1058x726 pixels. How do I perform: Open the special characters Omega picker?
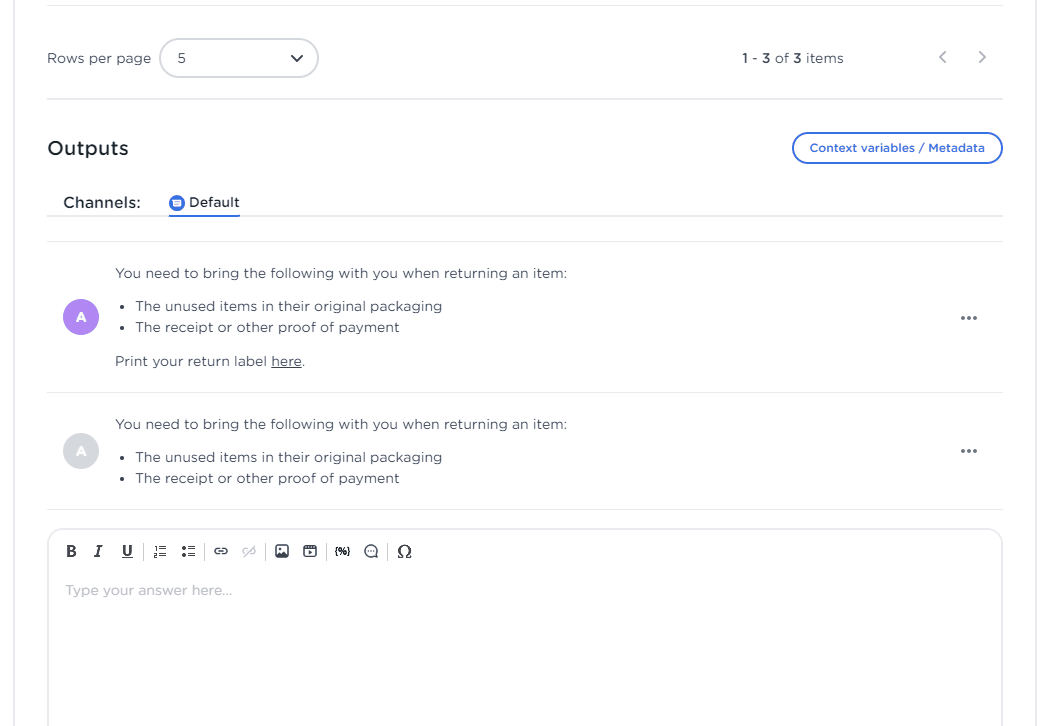tap(404, 551)
